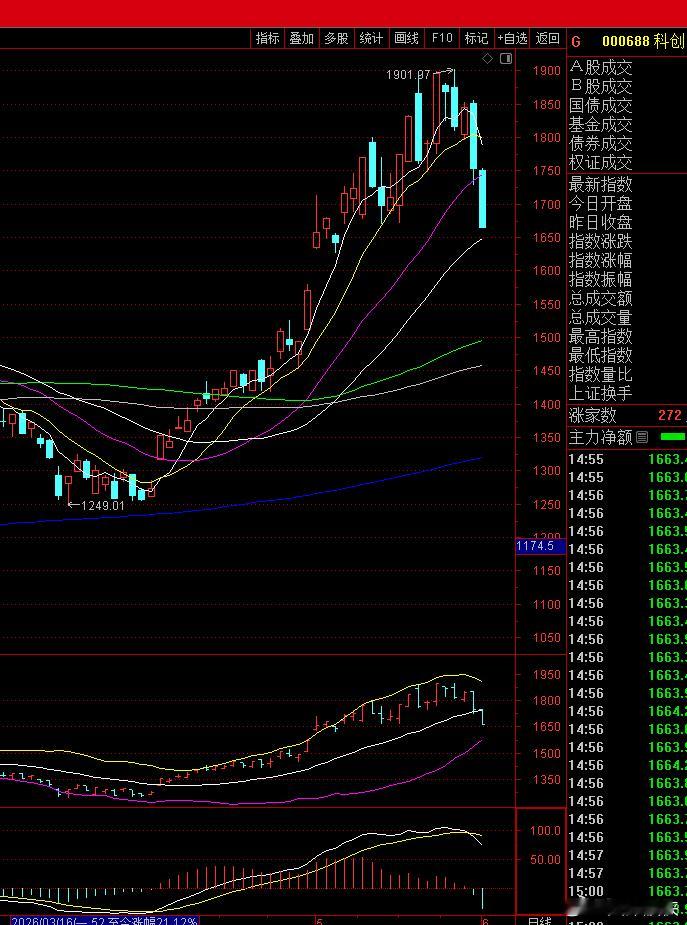Click the 今日开盘 label

(x=600, y=204)
